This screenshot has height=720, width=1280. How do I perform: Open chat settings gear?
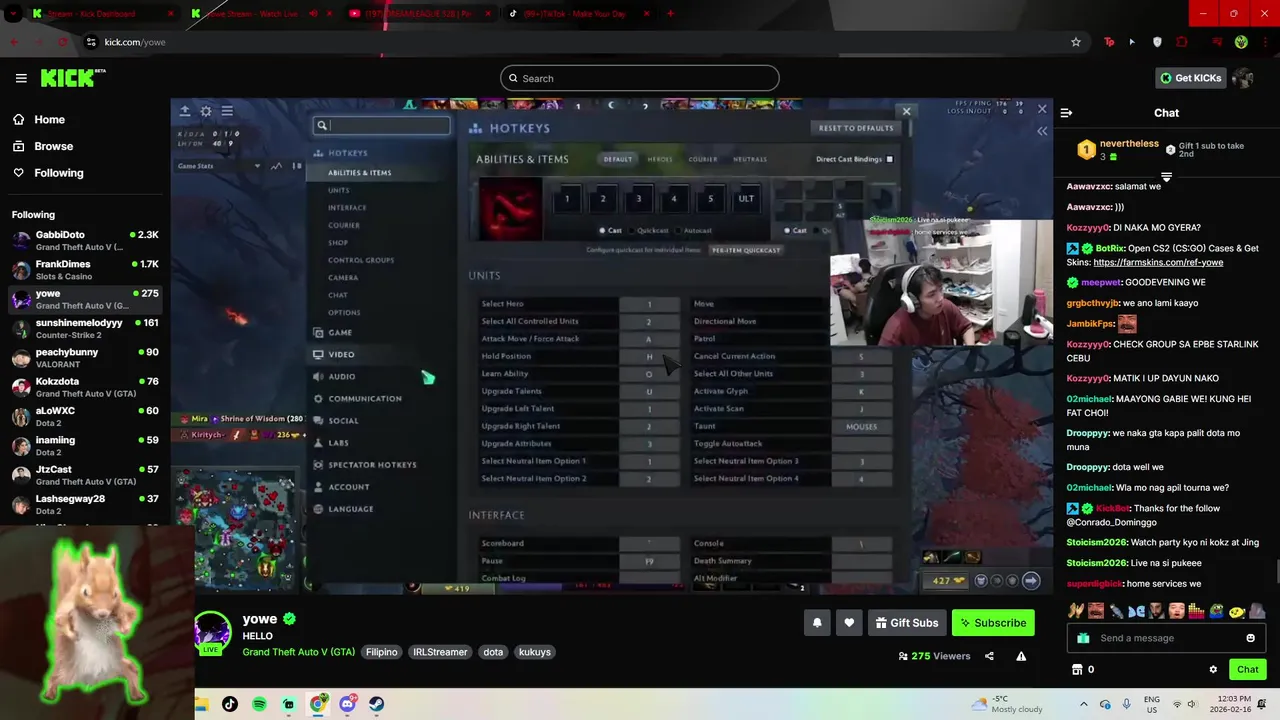pos(1213,669)
